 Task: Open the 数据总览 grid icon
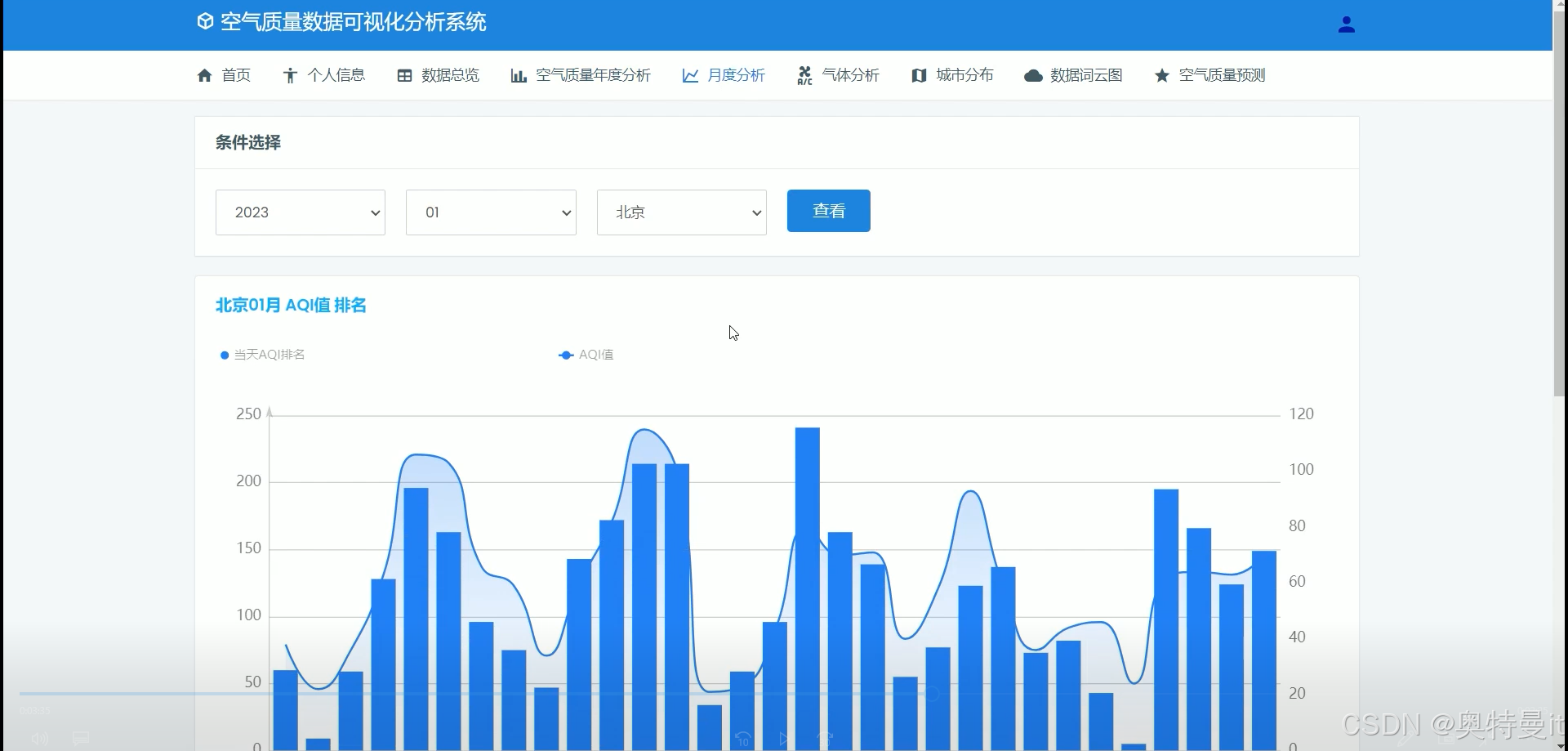(x=406, y=75)
